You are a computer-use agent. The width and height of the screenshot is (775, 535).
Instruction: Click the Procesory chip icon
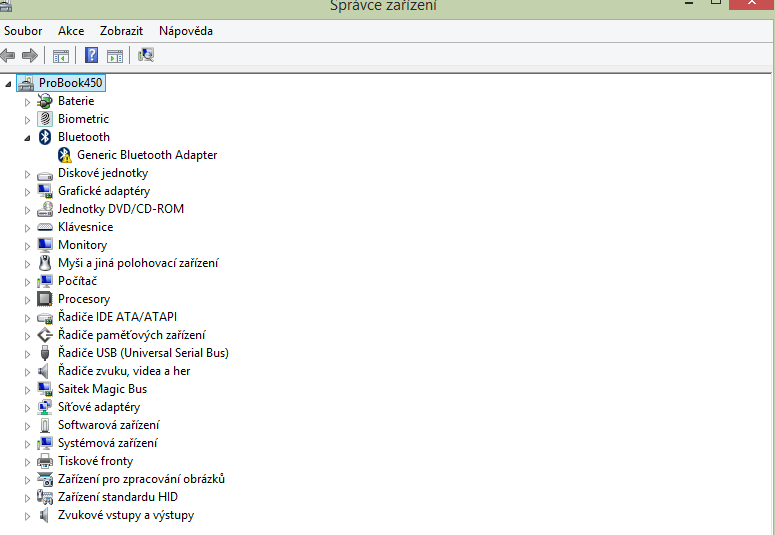coord(45,299)
